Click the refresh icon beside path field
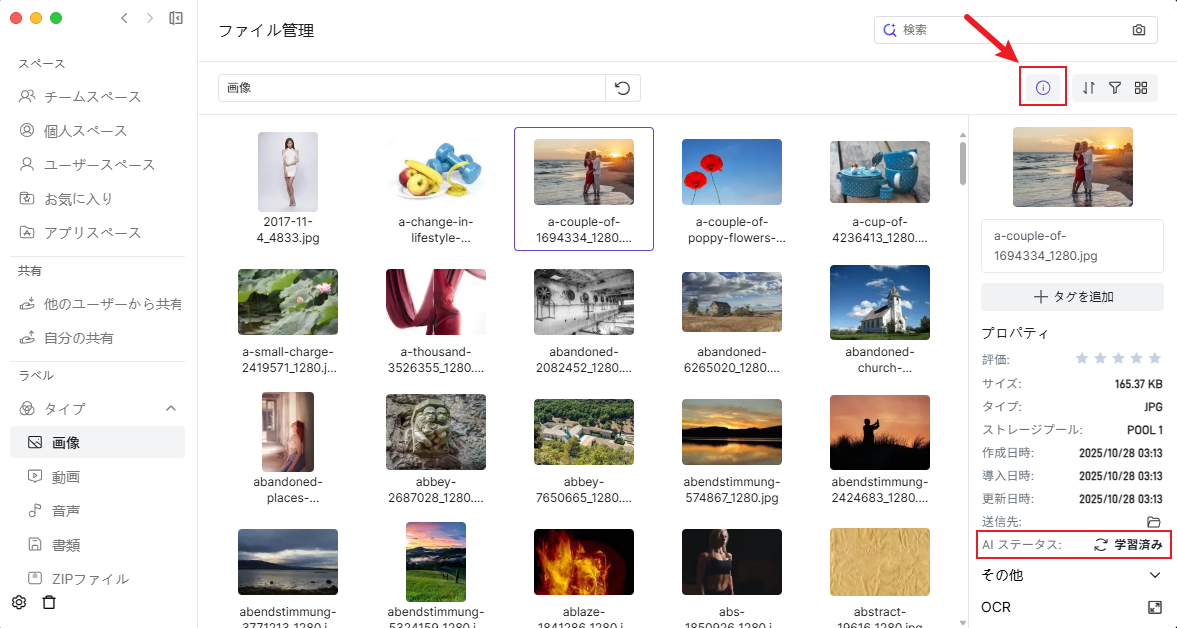The height and width of the screenshot is (628, 1177). [622, 88]
